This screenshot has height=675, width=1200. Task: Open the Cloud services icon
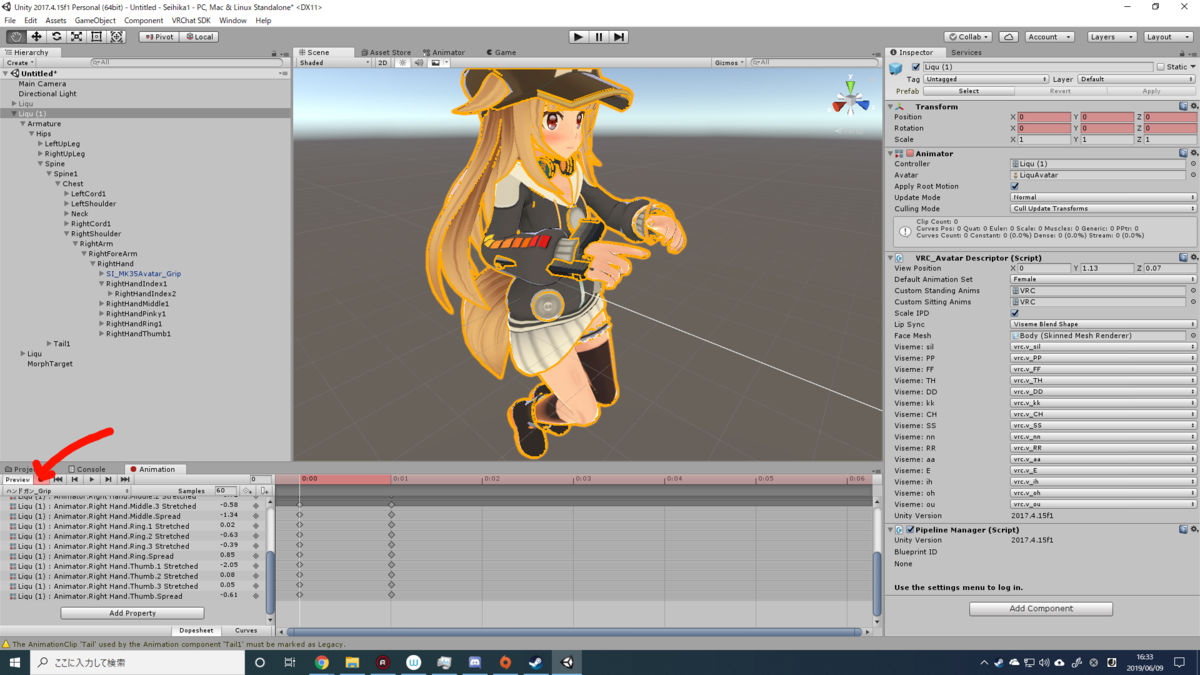click(x=1008, y=37)
